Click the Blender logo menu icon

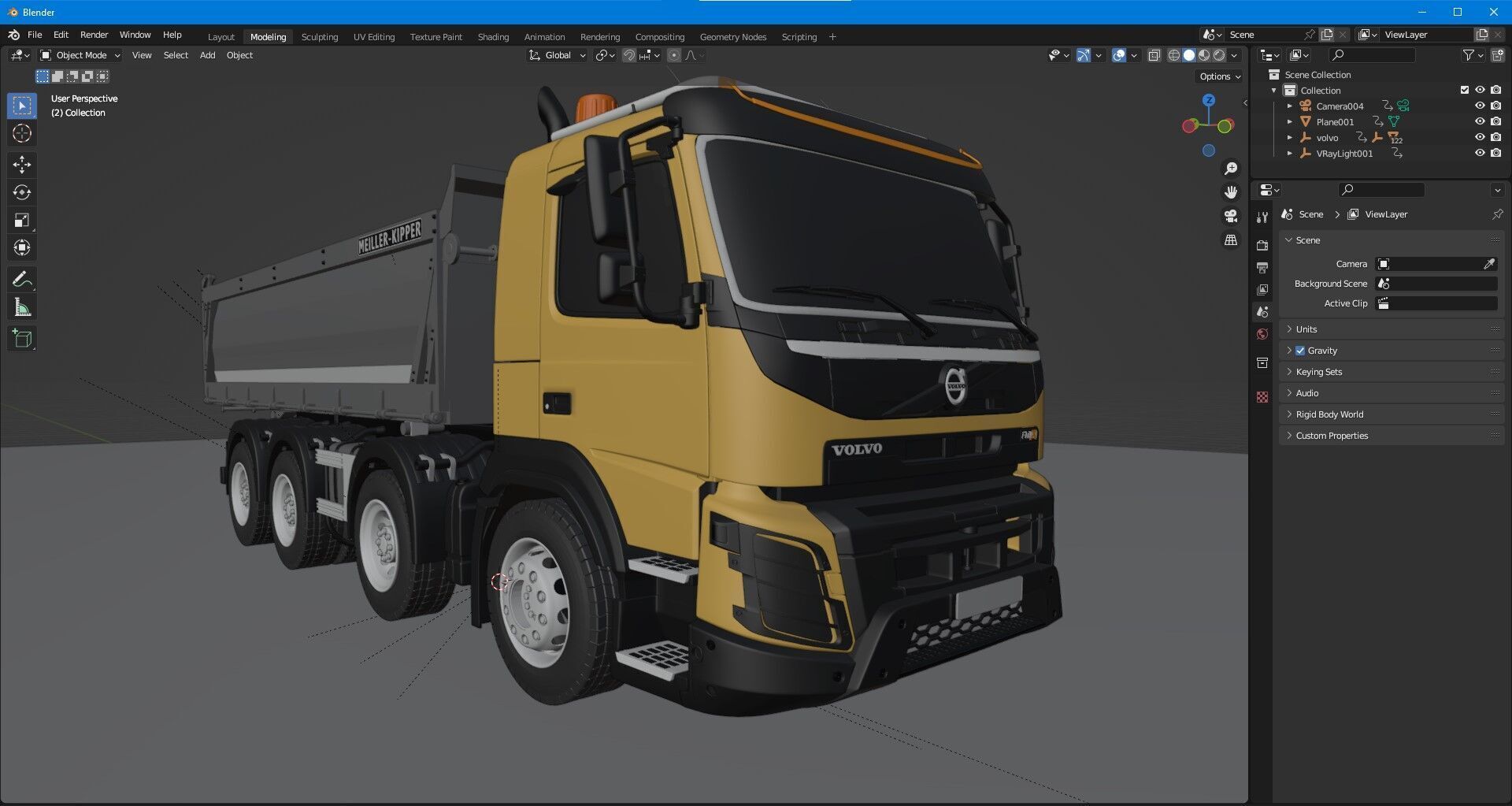(x=13, y=35)
